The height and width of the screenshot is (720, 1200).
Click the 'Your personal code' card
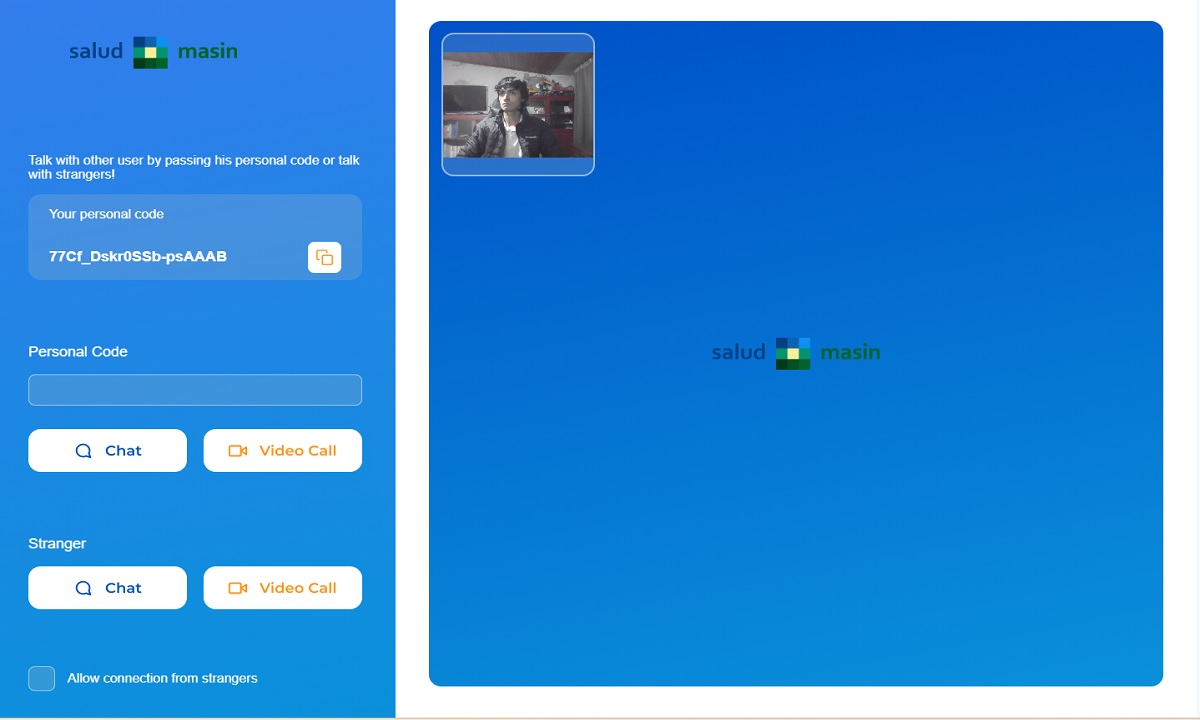(x=195, y=237)
